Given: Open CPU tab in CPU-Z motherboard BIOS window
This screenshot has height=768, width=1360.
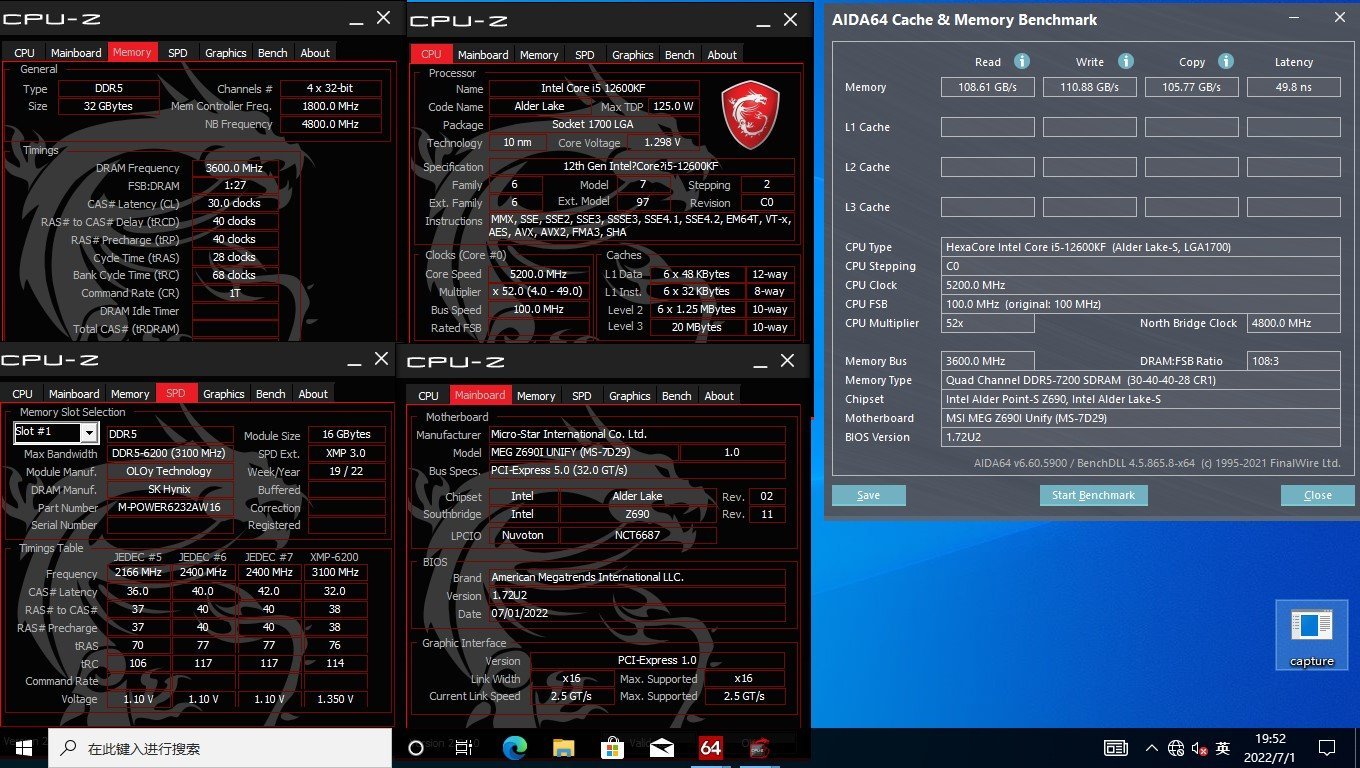Looking at the screenshot, I should [x=428, y=396].
